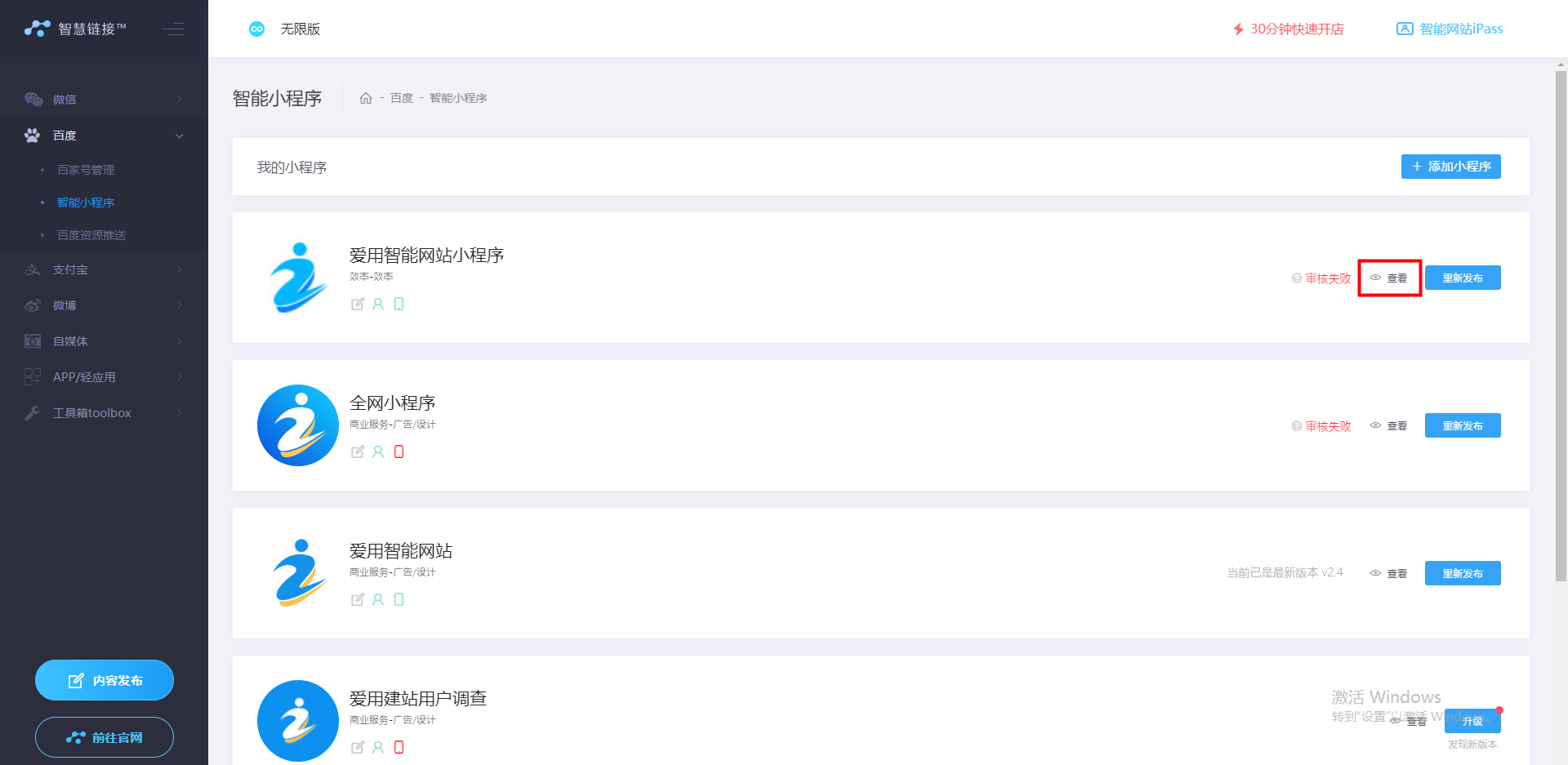Click 查看 eye for 爱用智能网站
This screenshot has width=1568, height=765.
pos(1375,573)
